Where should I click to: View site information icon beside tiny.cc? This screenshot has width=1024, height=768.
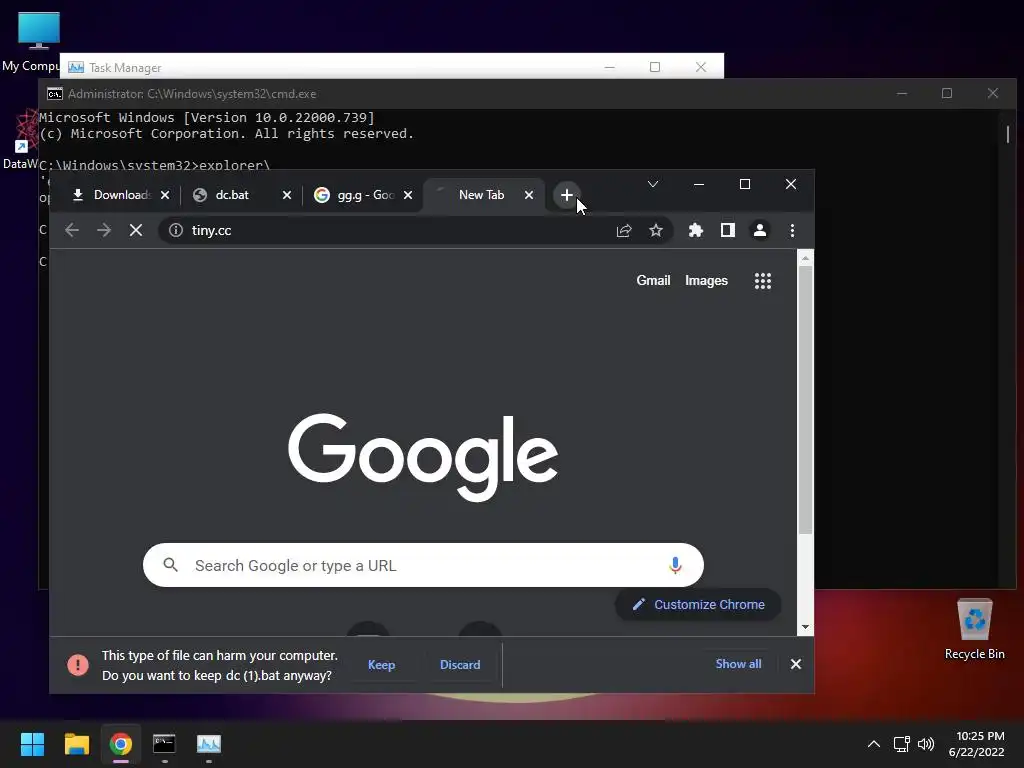point(176,231)
